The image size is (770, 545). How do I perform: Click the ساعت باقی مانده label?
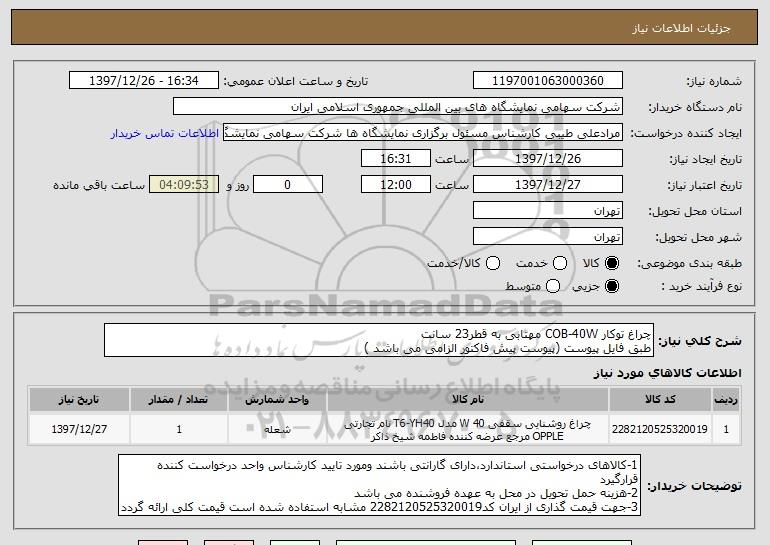coord(99,185)
